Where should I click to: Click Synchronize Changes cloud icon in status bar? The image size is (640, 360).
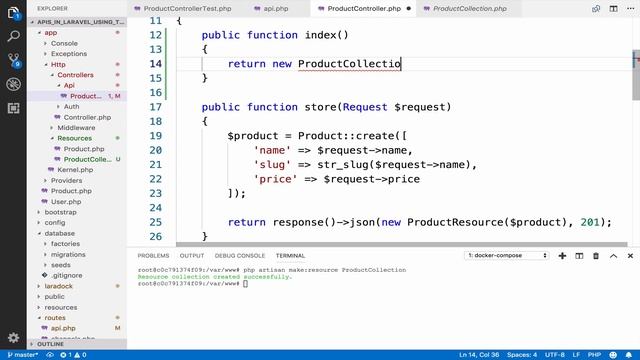coord(50,355)
